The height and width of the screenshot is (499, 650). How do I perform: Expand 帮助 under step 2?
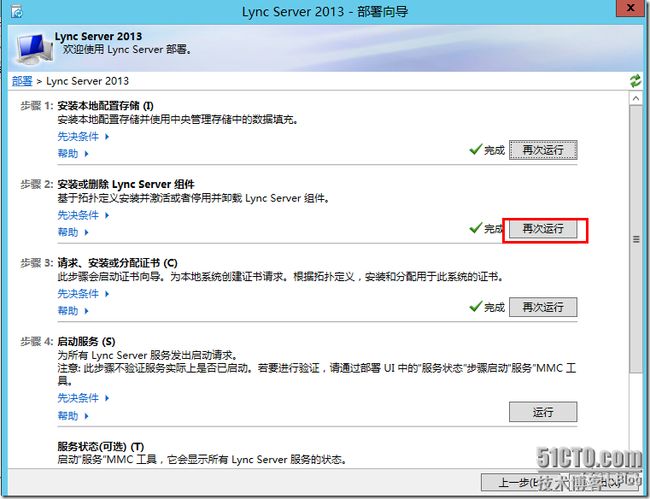pos(73,232)
